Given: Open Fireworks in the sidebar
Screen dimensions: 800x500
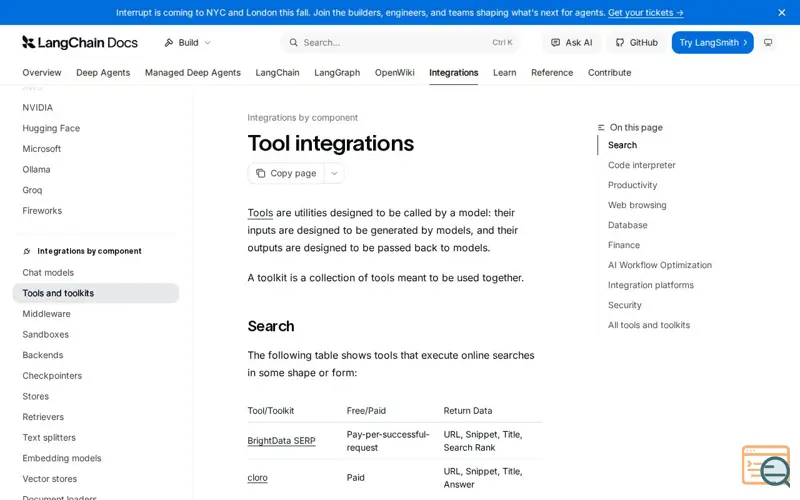Looking at the screenshot, I should [42, 211].
